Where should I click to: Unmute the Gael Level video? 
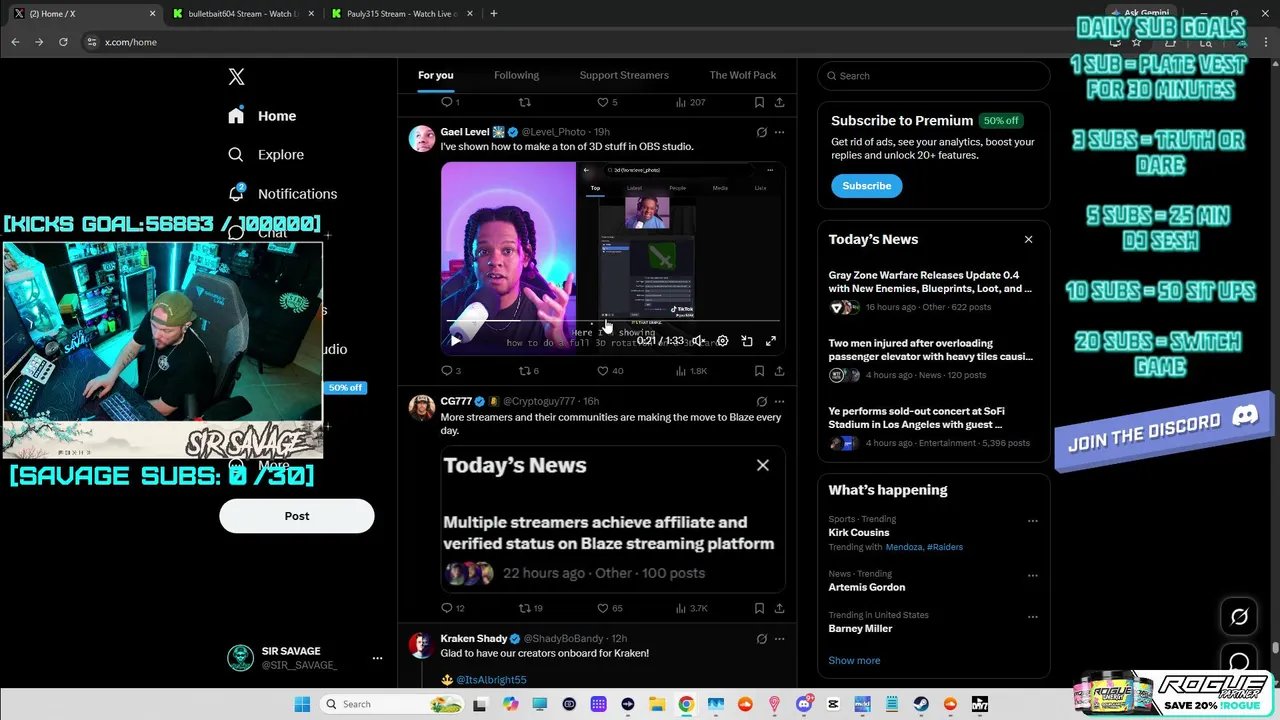[698, 341]
